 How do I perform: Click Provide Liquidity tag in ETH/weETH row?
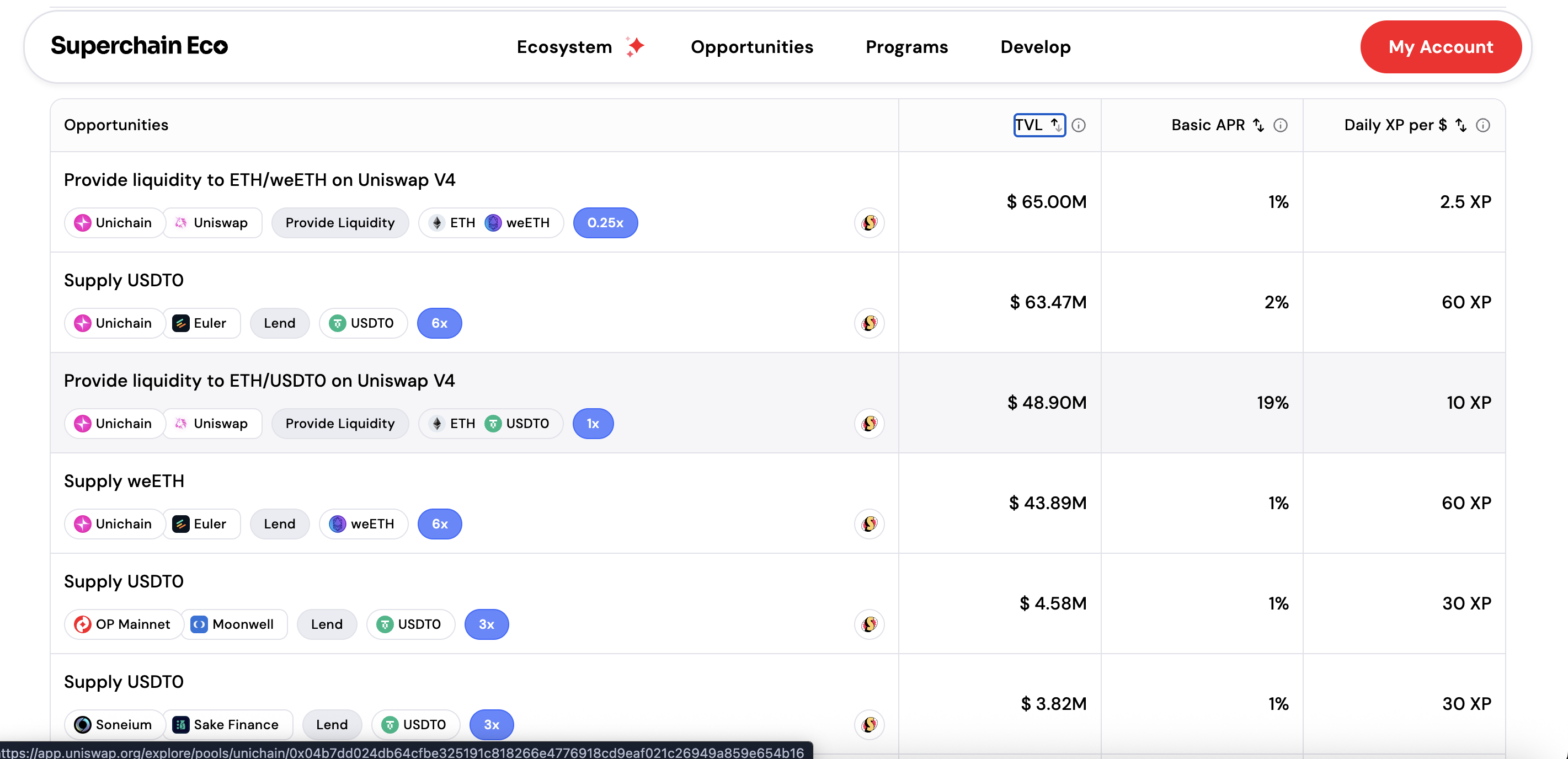click(340, 223)
